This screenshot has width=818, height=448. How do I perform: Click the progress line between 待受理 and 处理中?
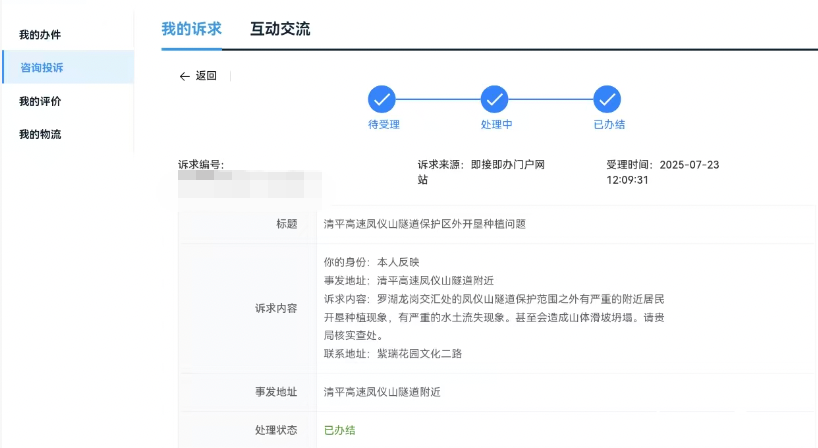tap(439, 99)
